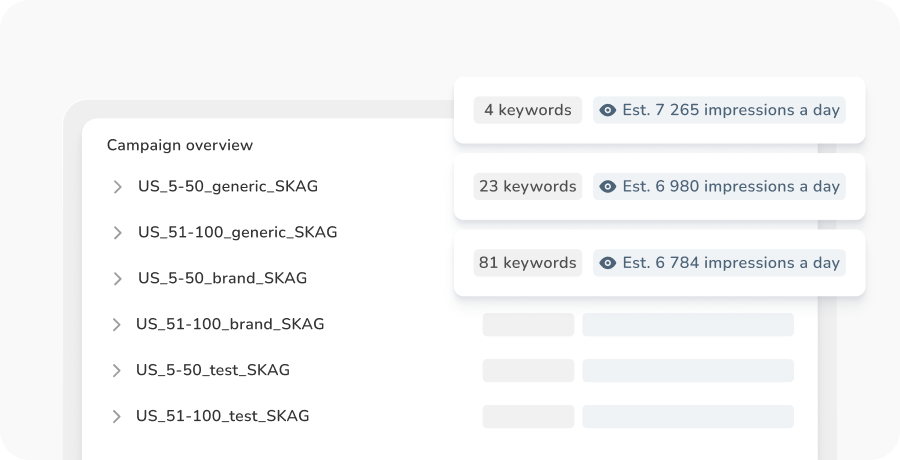Click the Campaign overview heading
900x460 pixels.
pyautogui.click(x=180, y=145)
